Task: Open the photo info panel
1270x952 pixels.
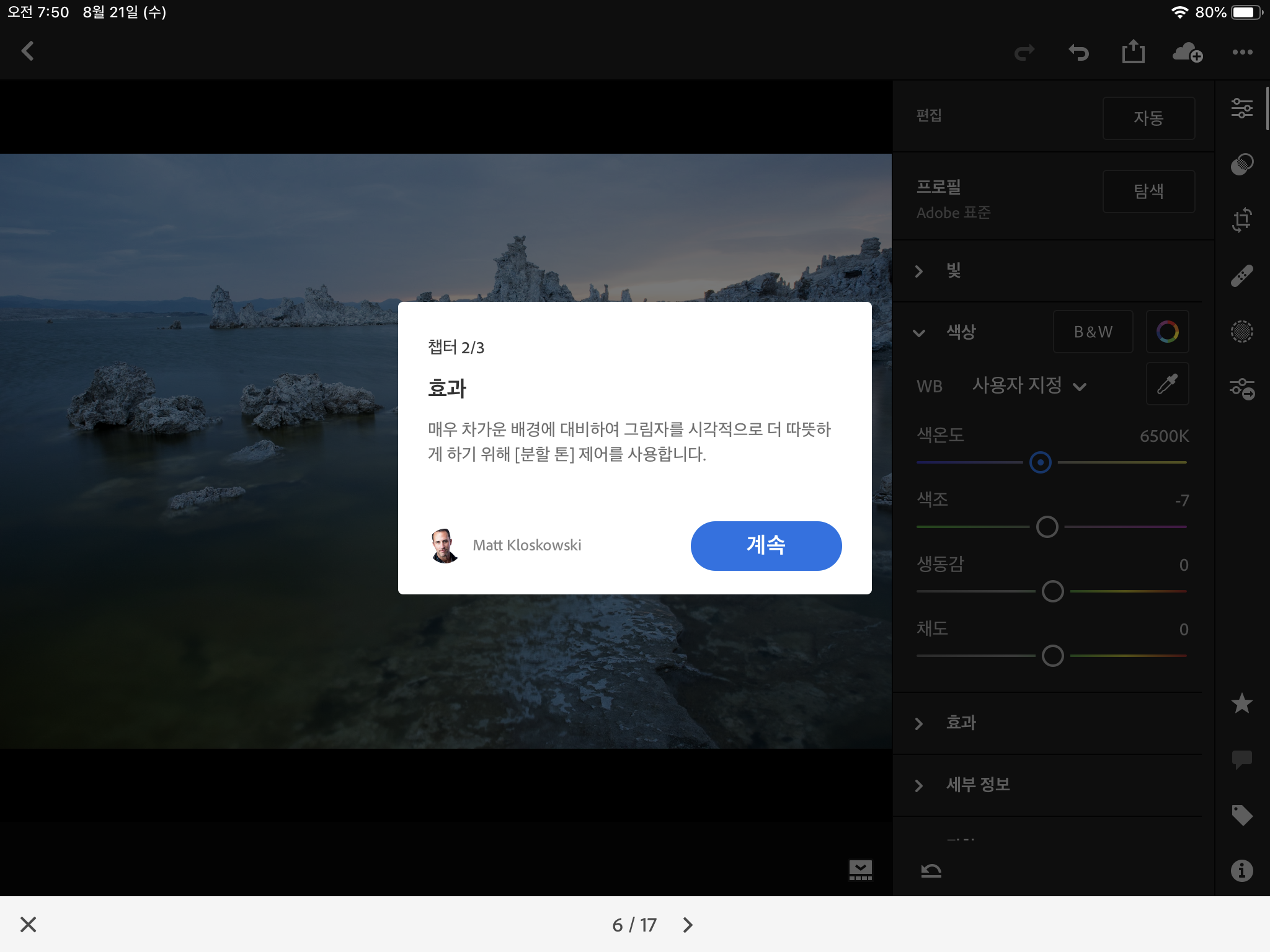Action: (x=1243, y=870)
